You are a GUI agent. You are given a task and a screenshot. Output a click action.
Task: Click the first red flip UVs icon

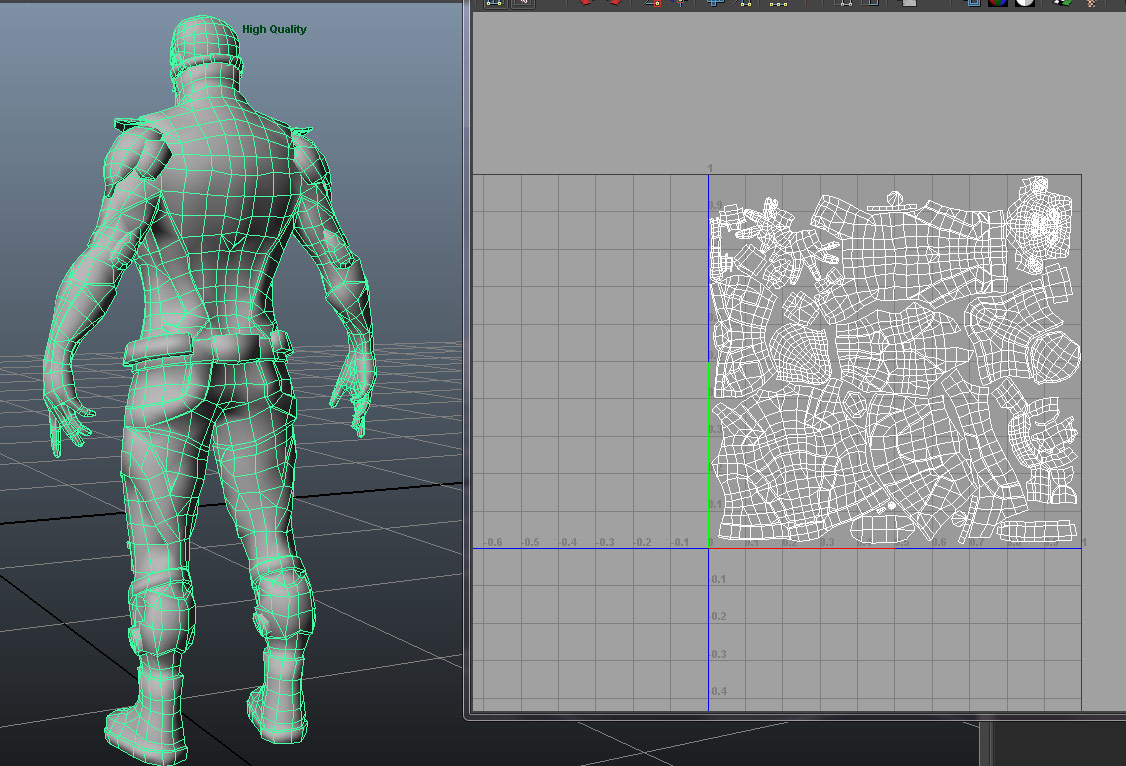(585, 3)
